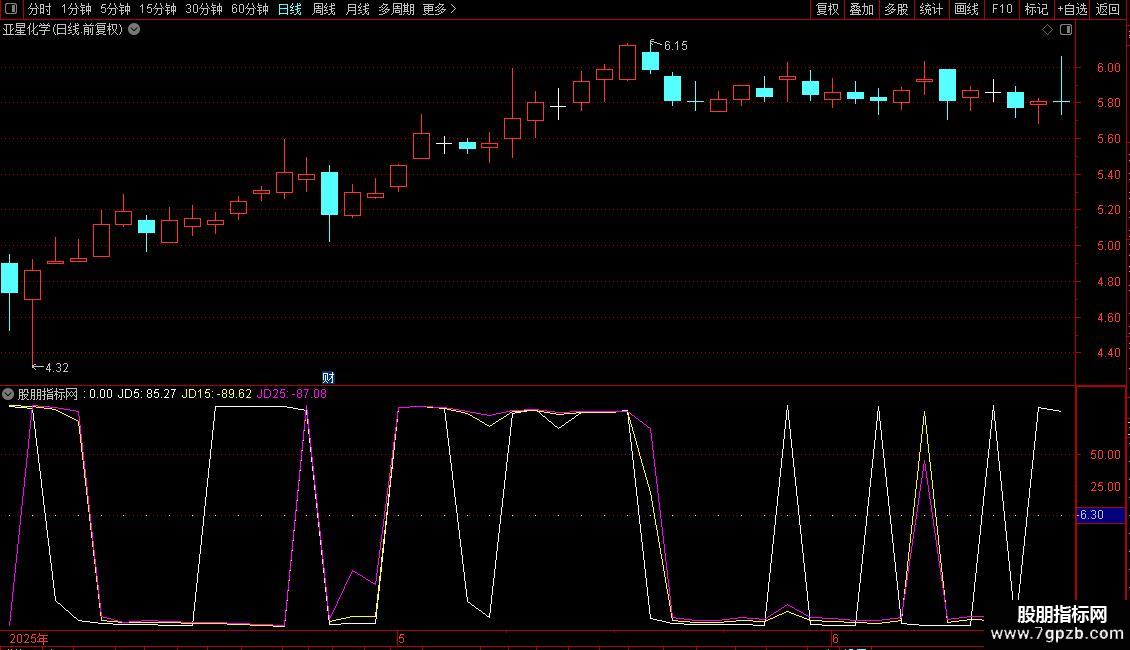Switch to 月线 monthly chart
1130x650 pixels.
(357, 9)
